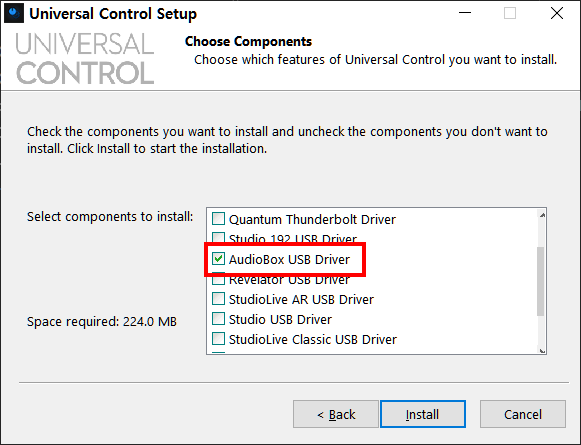This screenshot has height=445, width=581.
Task: Select the Quantum Thunderbolt Driver list item
Action: 304,219
